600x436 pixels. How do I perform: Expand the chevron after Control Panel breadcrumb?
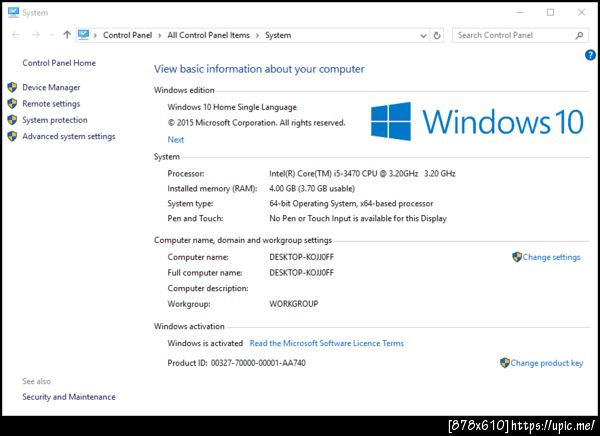pos(160,36)
